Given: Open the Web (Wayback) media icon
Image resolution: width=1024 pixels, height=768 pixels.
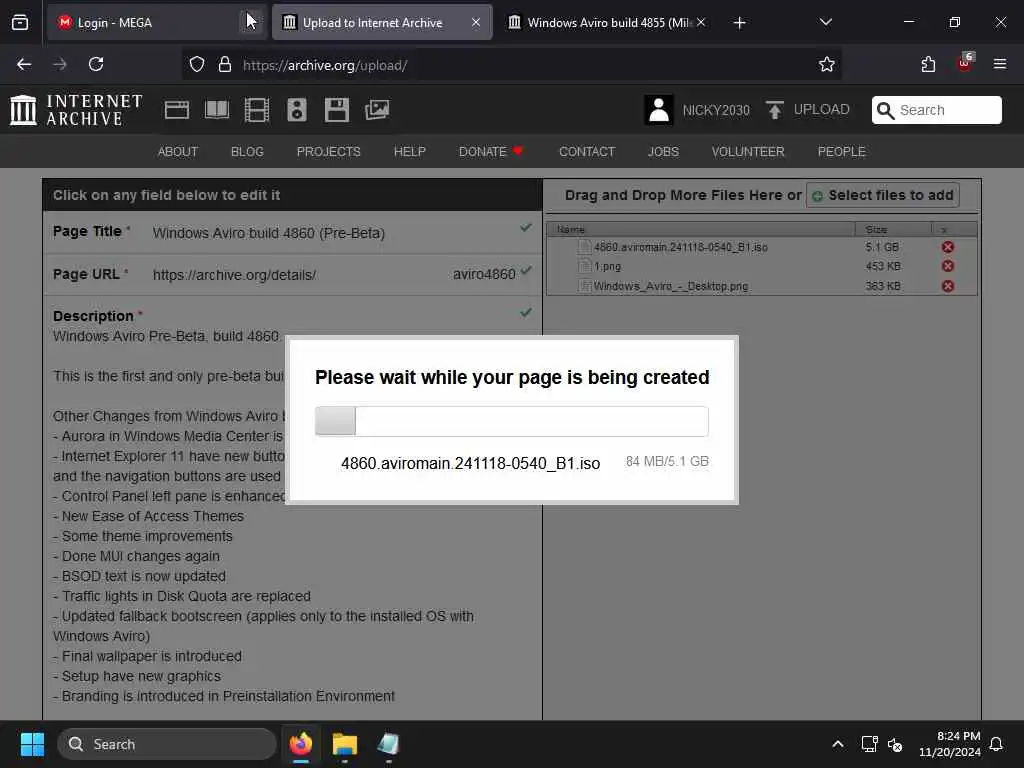Looking at the screenshot, I should 177,110.
